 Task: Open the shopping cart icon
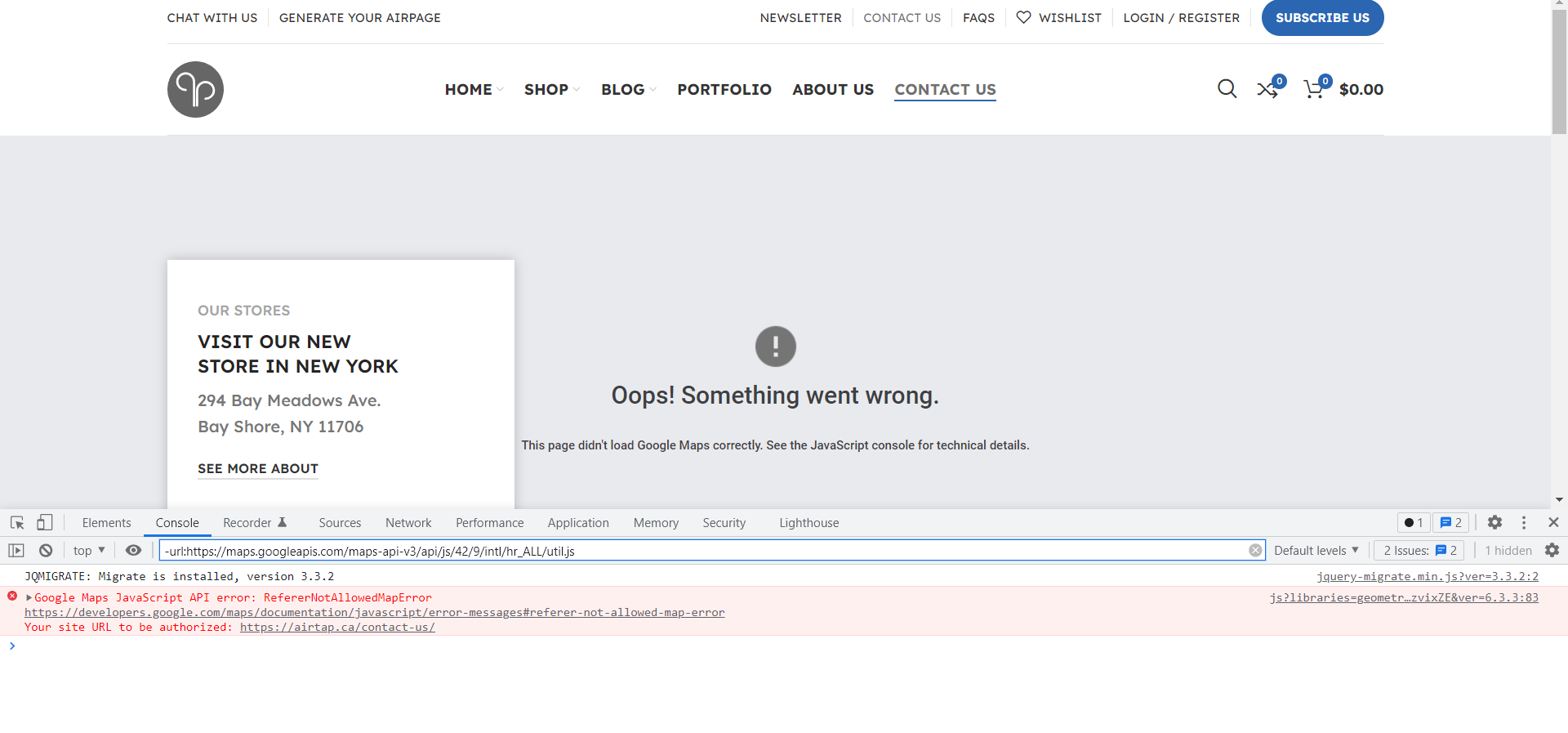pyautogui.click(x=1314, y=89)
